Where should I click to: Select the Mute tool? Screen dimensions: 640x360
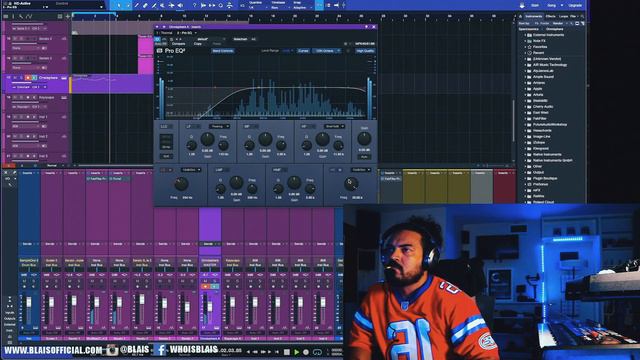coord(162,5)
